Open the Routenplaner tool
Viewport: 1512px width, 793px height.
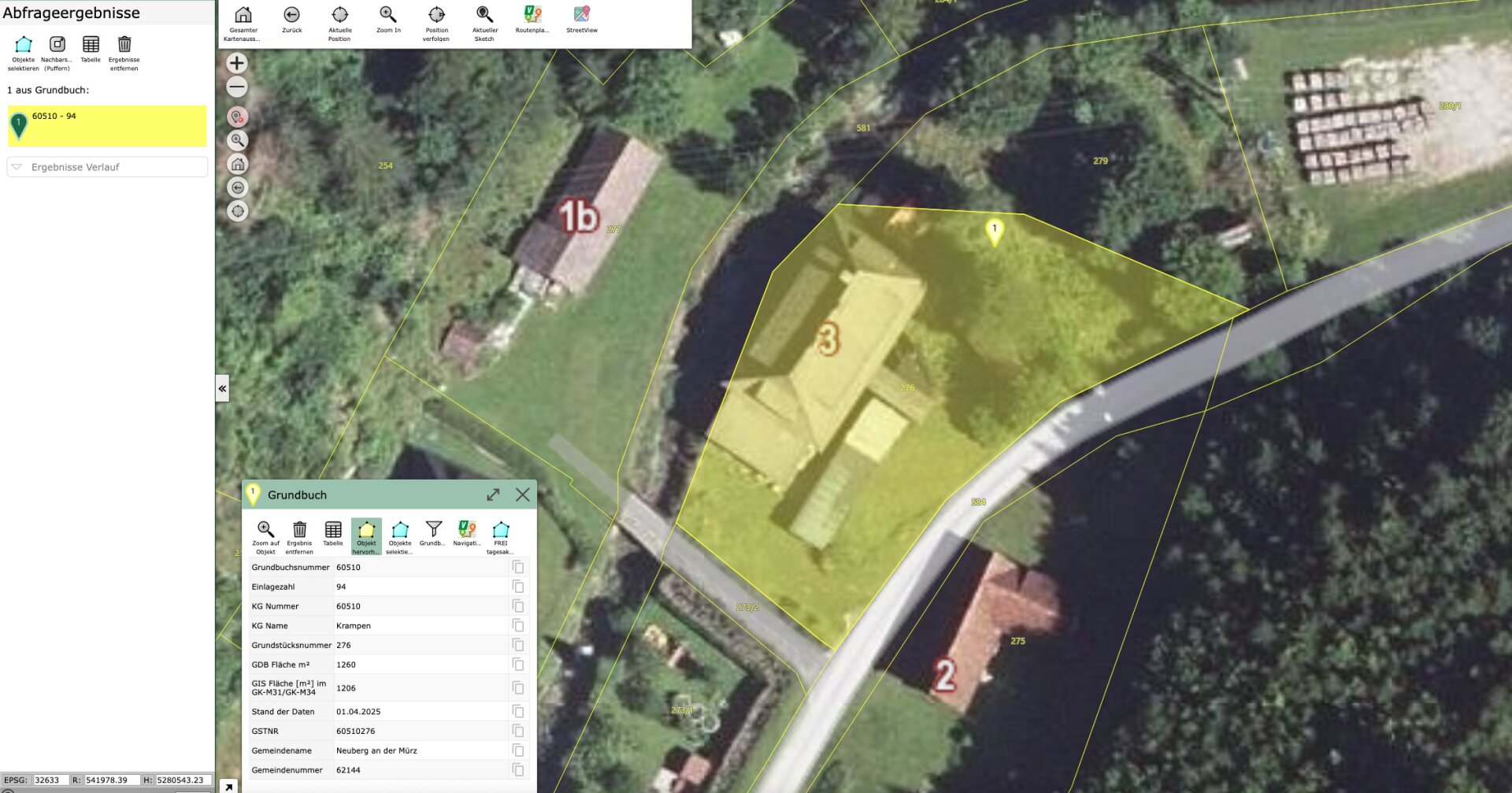(532, 16)
